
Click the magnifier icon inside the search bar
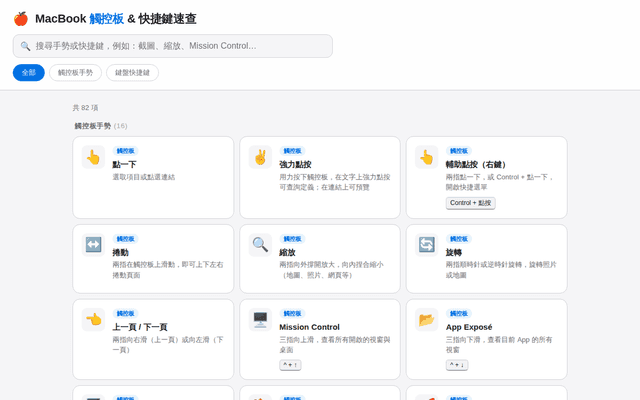[x=25, y=46]
